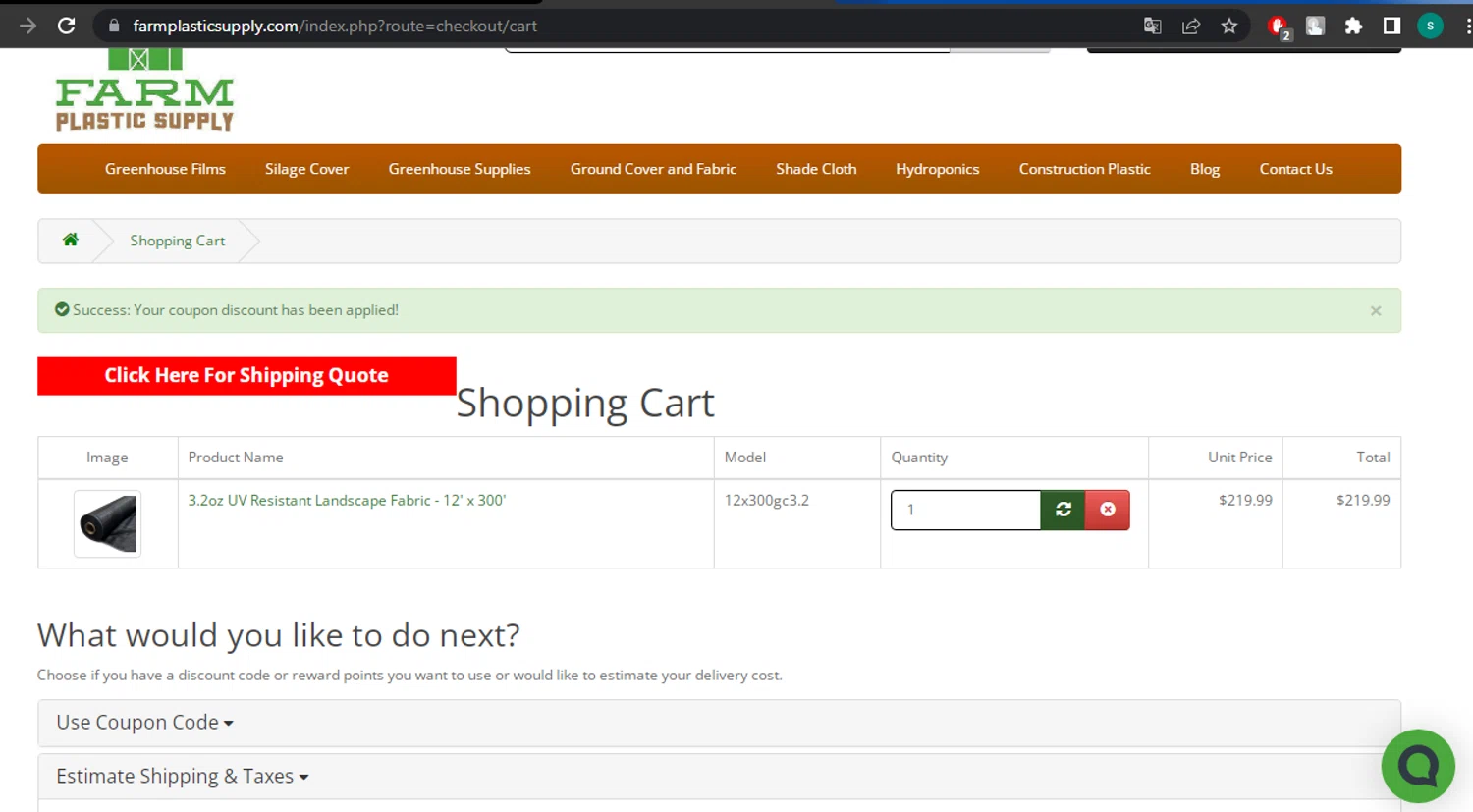This screenshot has height=812, width=1473.
Task: Open Extensions puzzle menu
Action: 1354,27
